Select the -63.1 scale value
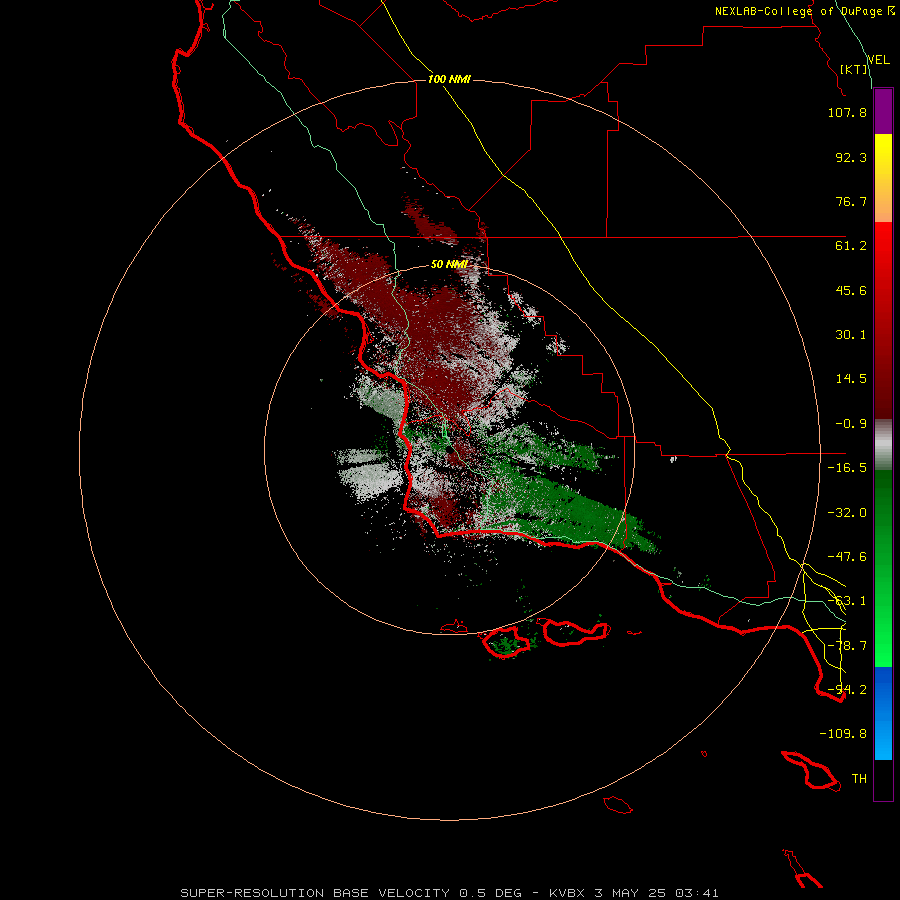 tap(847, 601)
